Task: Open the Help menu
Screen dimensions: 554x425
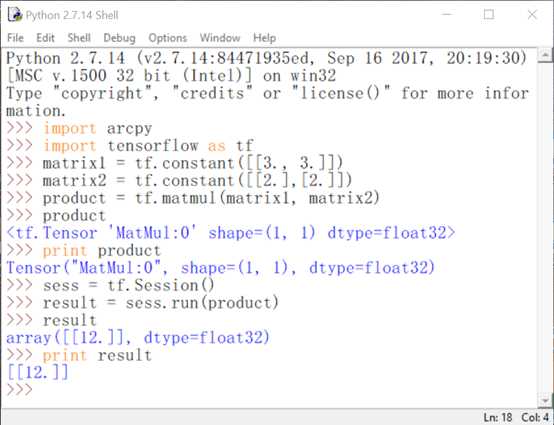Action: [x=264, y=38]
